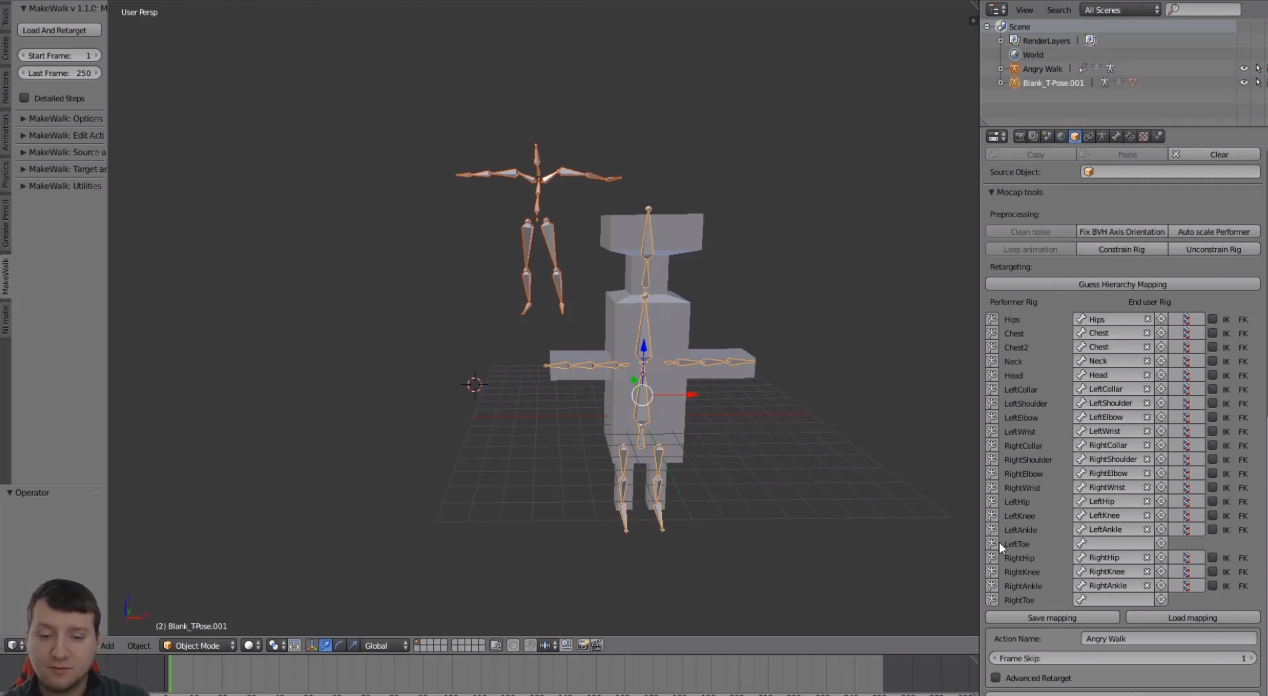
Task: Check the IK checkbox in Head row
Action: tap(1212, 375)
